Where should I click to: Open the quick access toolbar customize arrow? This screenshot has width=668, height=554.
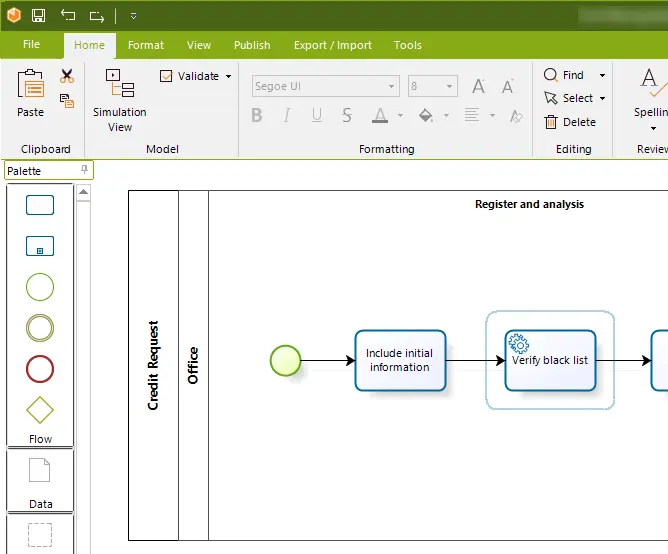pyautogui.click(x=133, y=16)
